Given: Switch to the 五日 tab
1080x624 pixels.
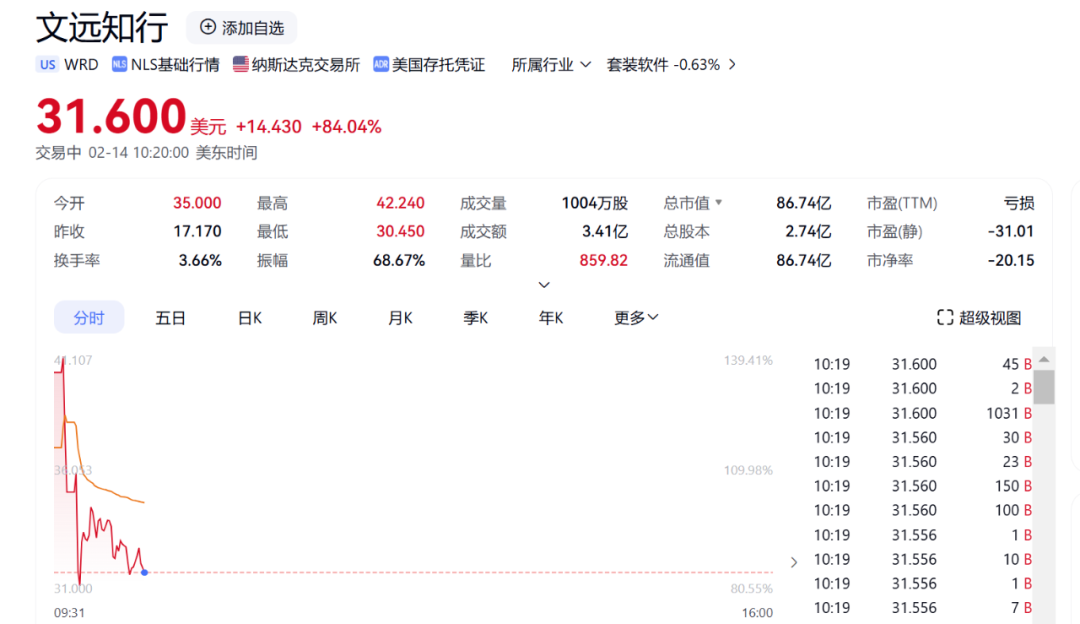Looking at the screenshot, I should tap(170, 318).
